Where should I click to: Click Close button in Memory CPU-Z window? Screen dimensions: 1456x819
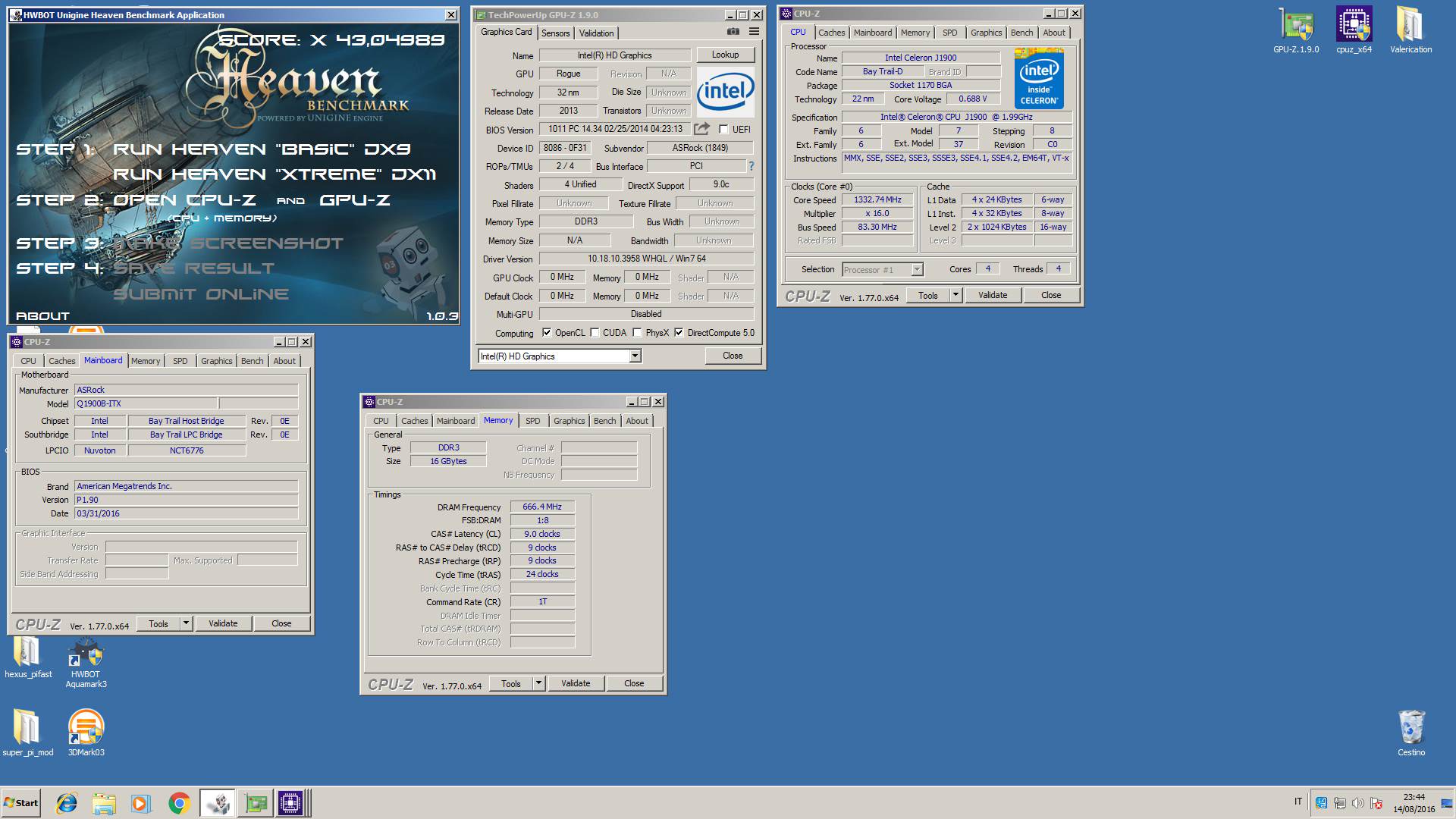tap(634, 683)
